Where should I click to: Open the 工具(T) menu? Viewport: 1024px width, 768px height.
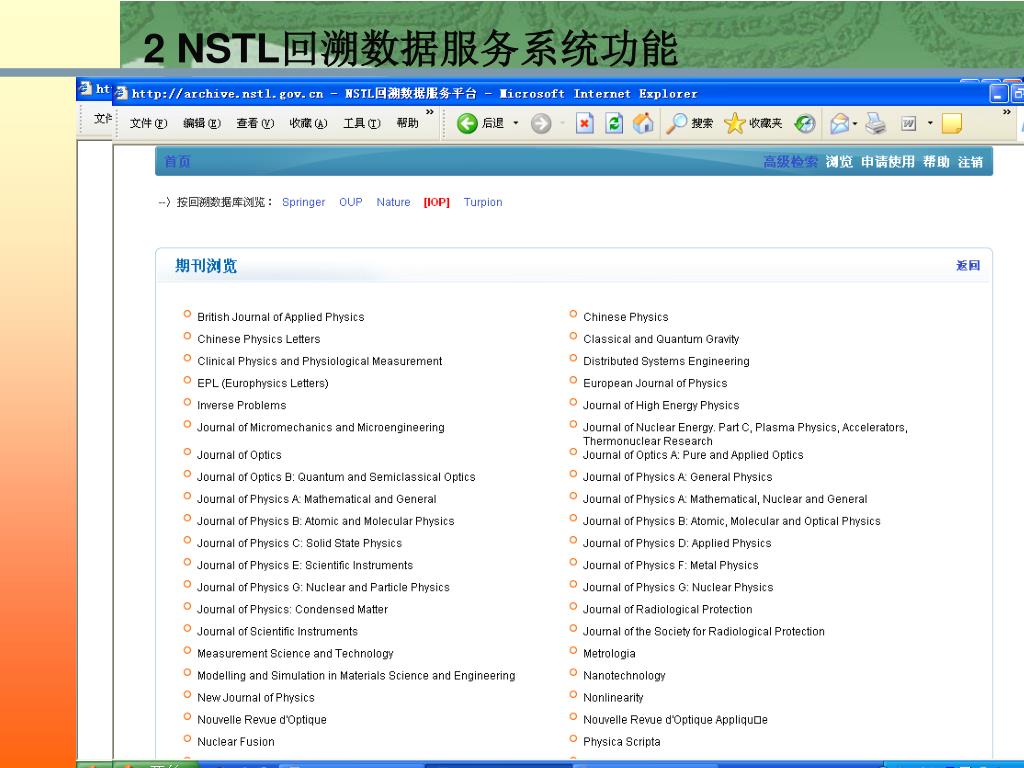point(362,123)
